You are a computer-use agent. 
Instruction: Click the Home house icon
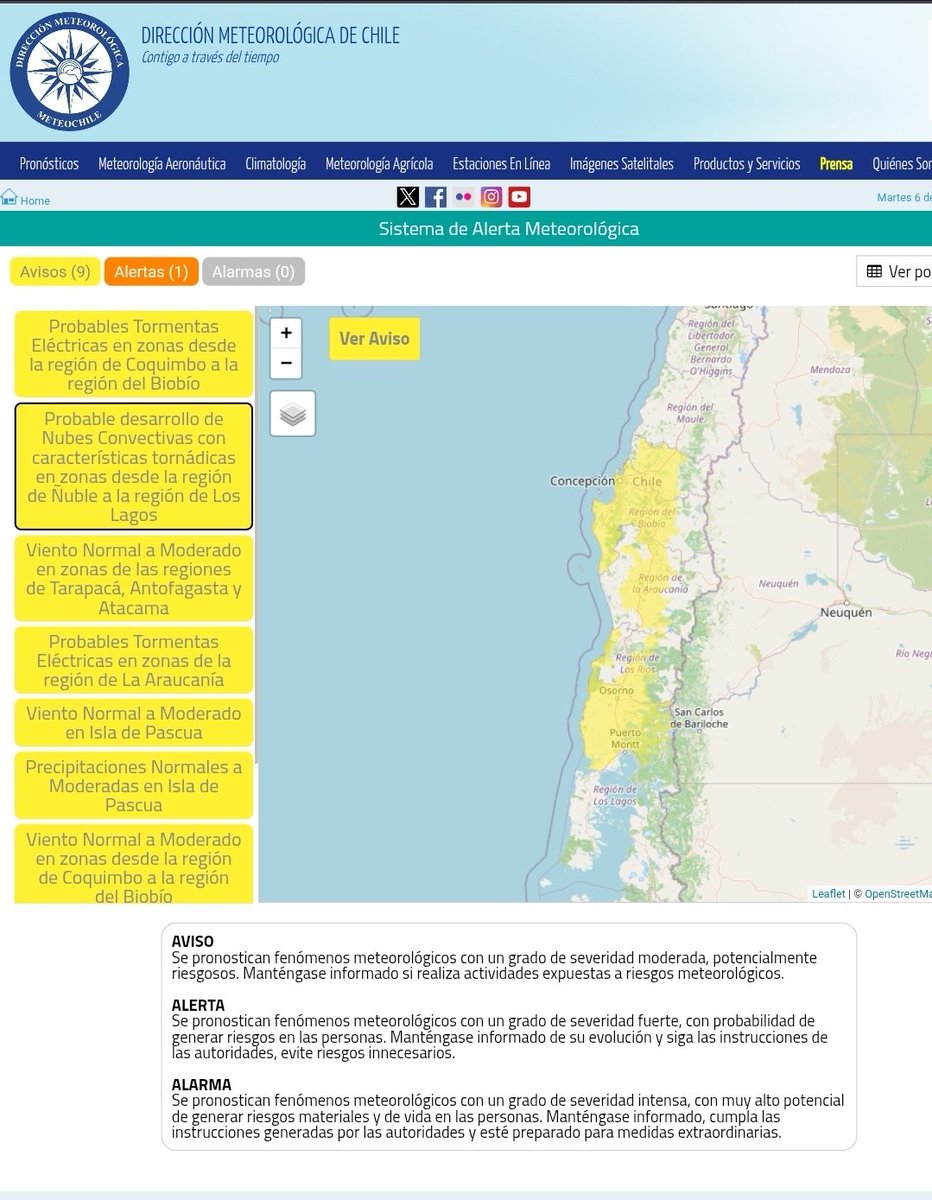click(x=9, y=197)
